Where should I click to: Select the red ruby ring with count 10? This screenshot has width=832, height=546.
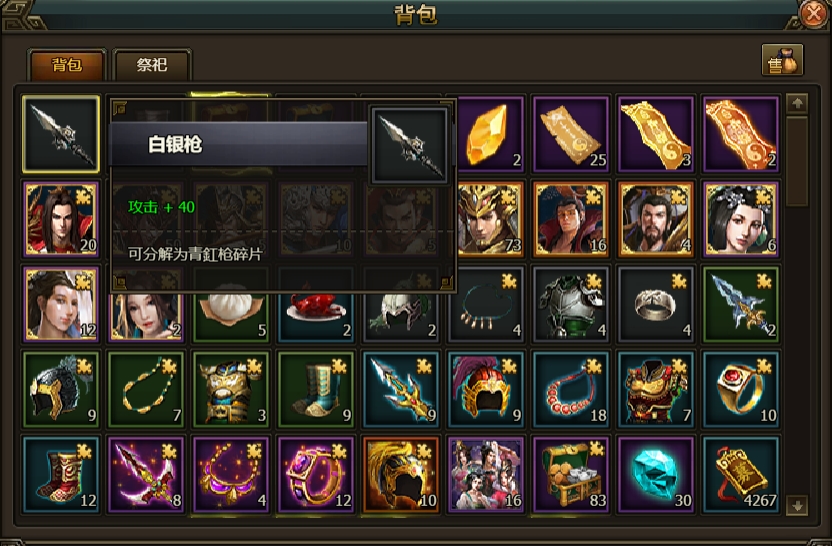point(741,389)
